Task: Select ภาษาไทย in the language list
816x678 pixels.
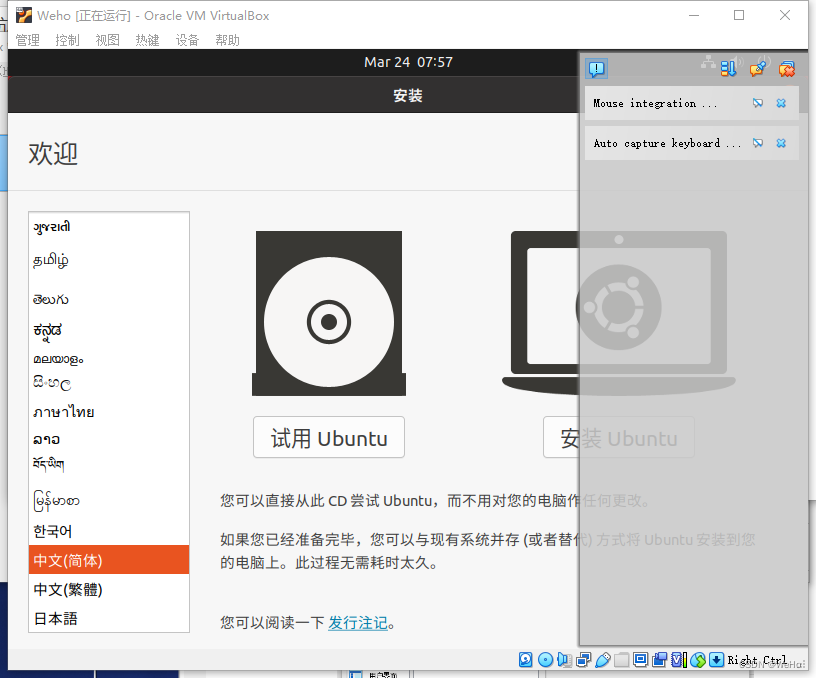Action: click(109, 412)
